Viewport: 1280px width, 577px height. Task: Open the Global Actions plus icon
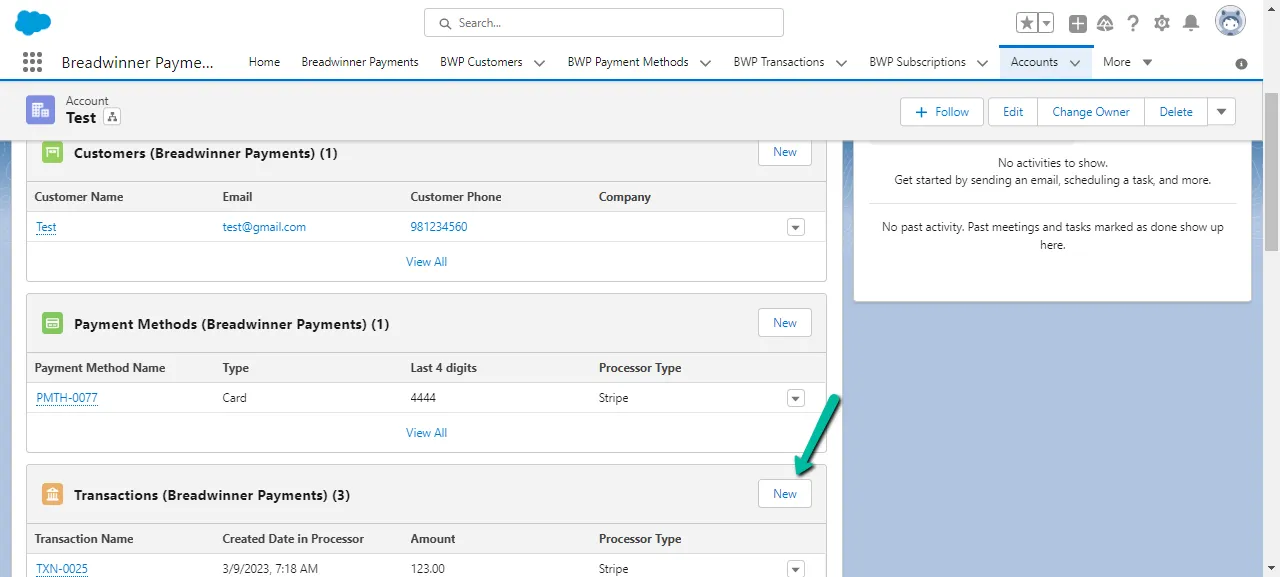click(x=1077, y=23)
